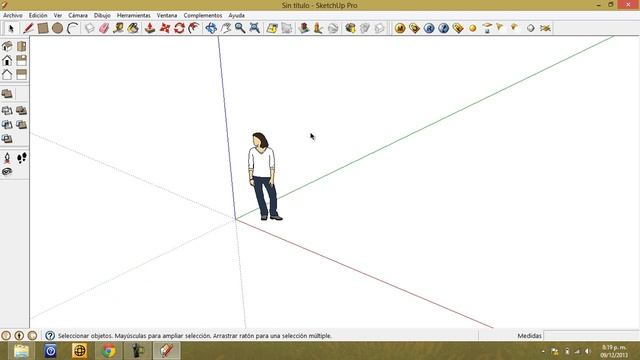Open the Complementos menu
Screen dimensions: 640x360
[x=203, y=16]
